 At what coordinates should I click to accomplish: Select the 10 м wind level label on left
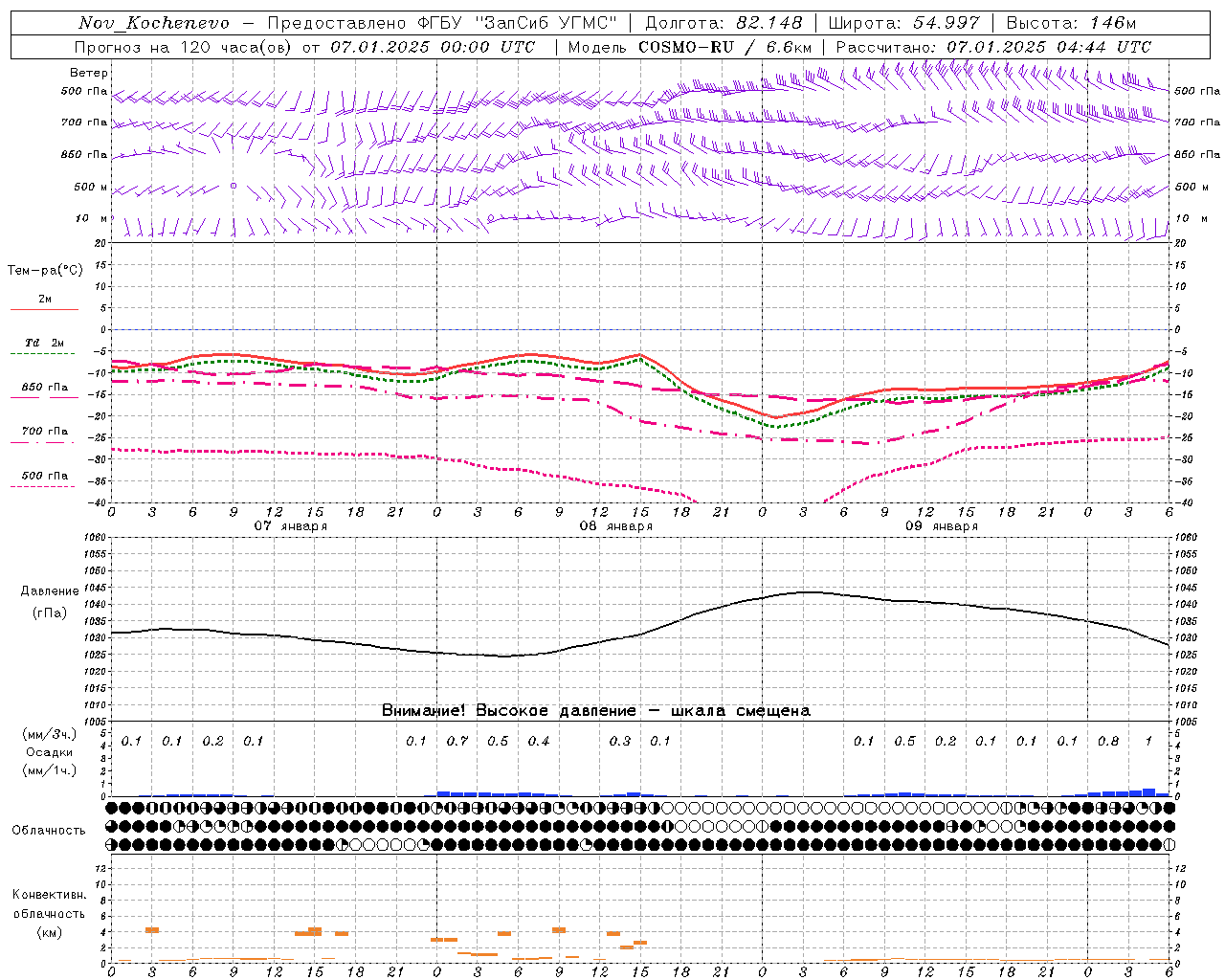point(92,219)
